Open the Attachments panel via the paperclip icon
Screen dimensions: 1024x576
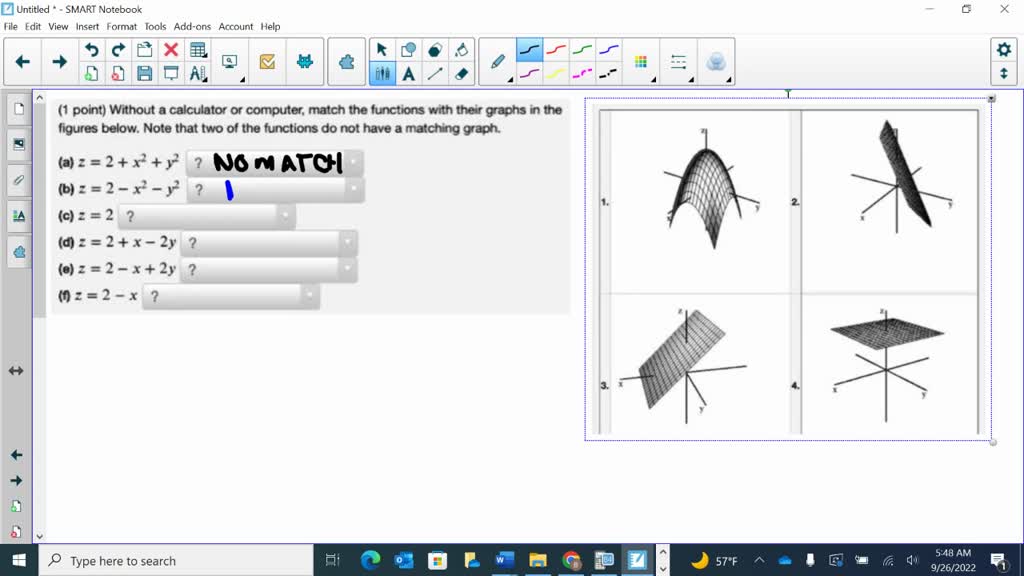(x=16, y=179)
